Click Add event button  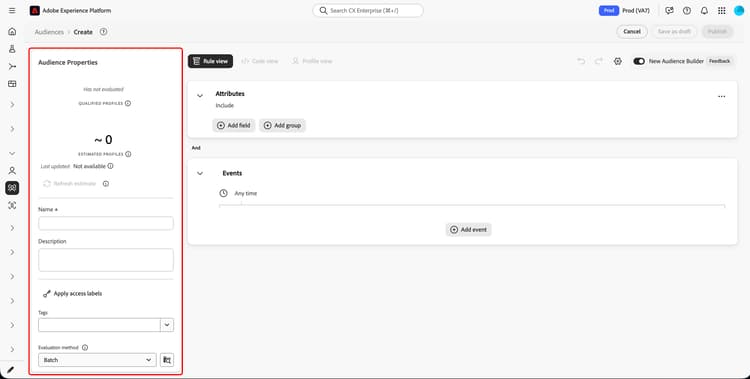pos(468,230)
